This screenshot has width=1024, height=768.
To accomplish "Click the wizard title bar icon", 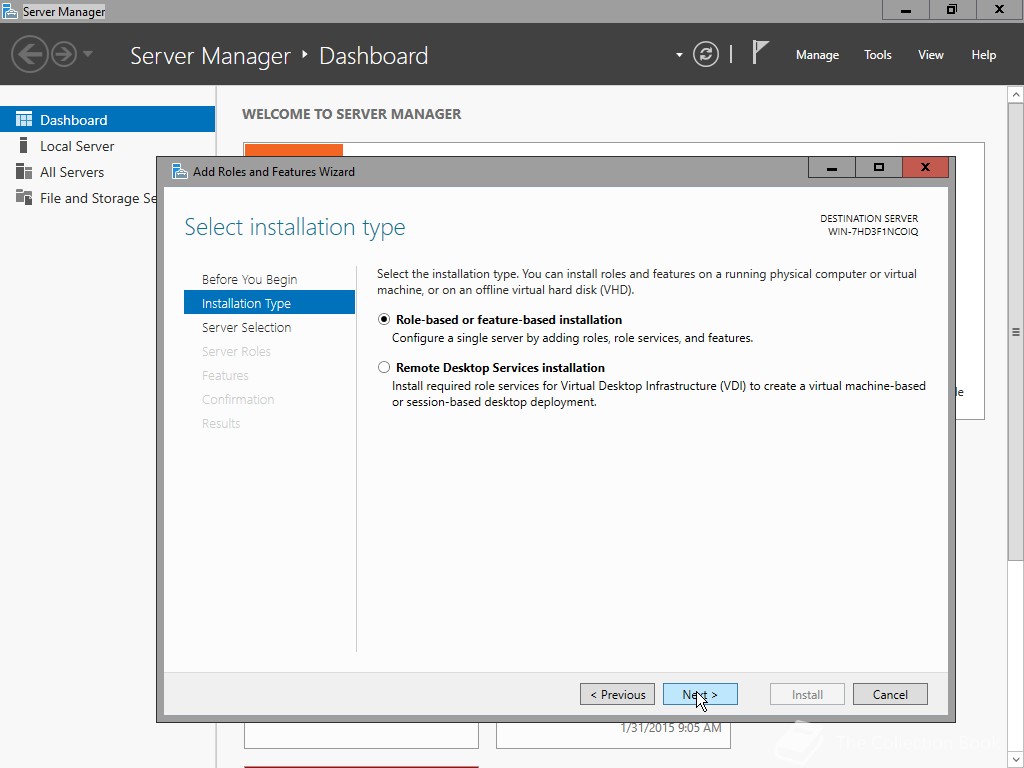I will coord(180,171).
